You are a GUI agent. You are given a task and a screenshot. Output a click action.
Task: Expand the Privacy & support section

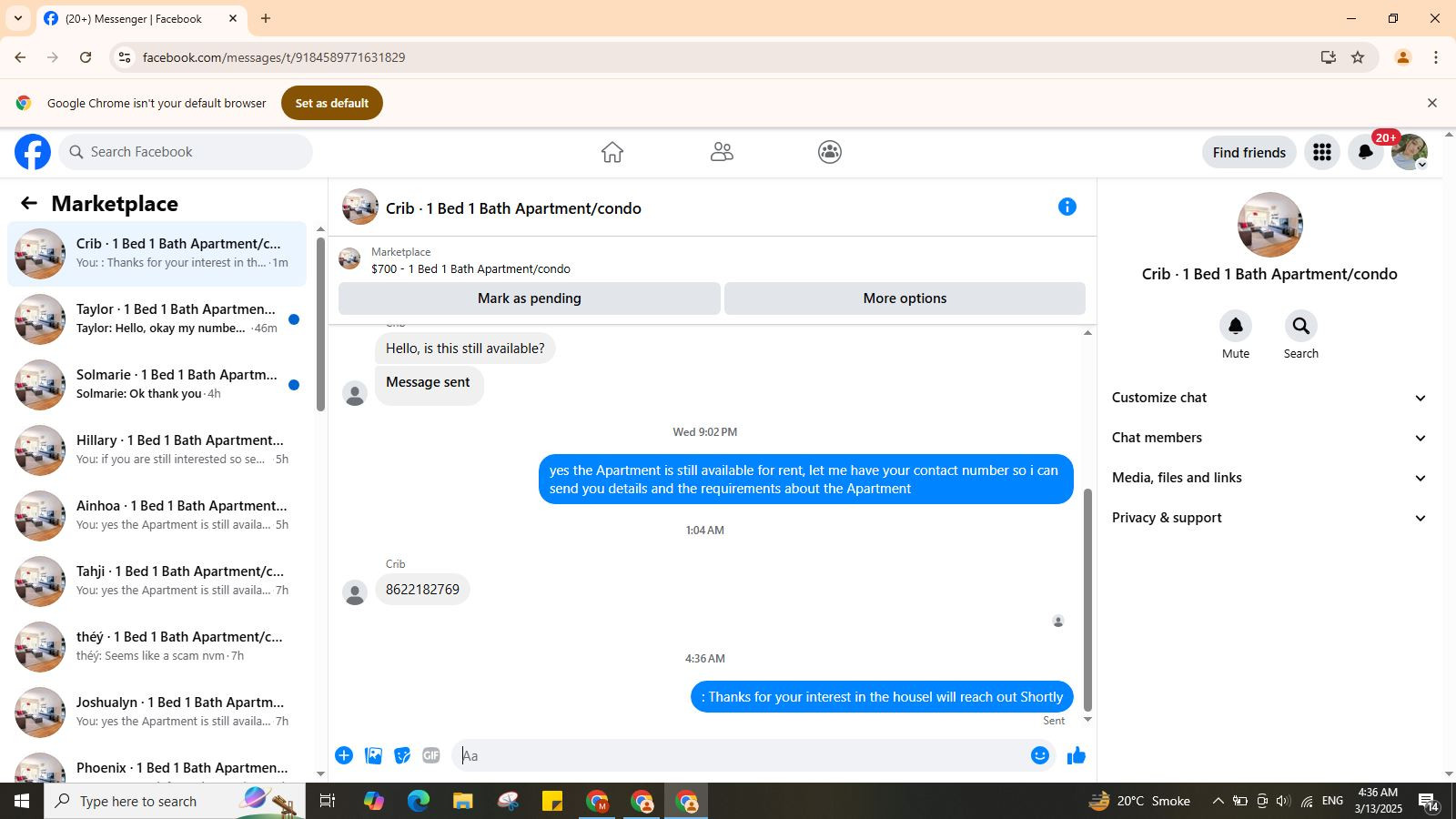tap(1269, 518)
